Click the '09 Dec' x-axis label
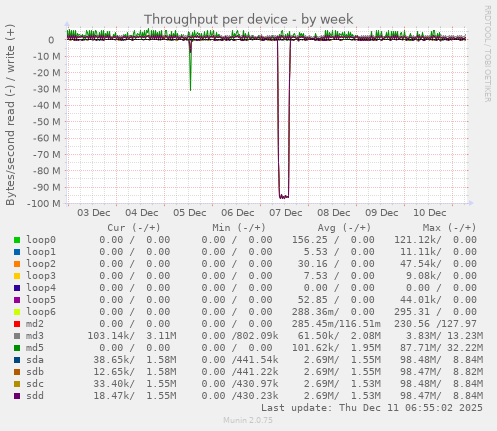Viewport: 497px width, 431px height. click(382, 213)
